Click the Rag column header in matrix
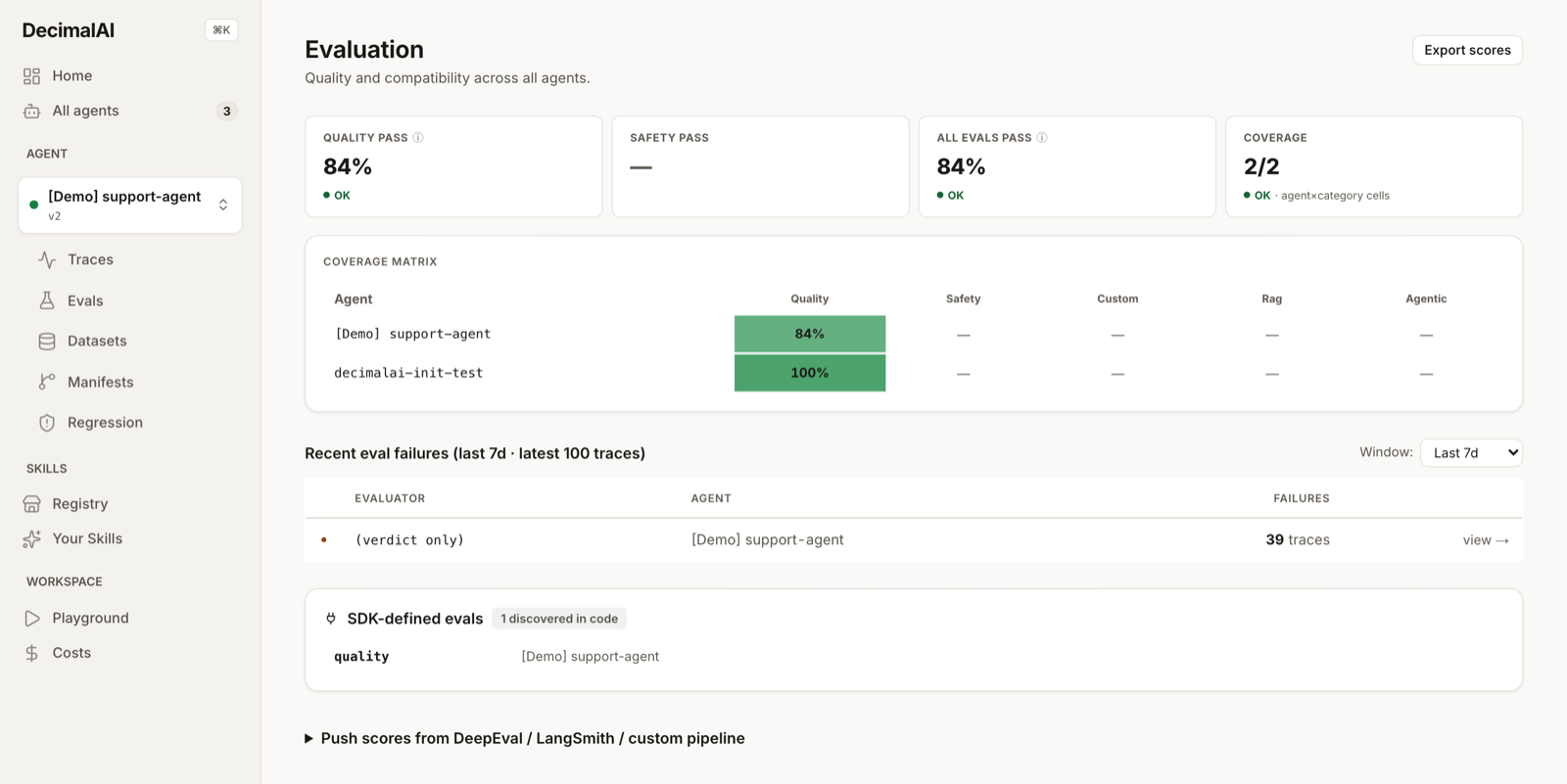 click(x=1272, y=299)
